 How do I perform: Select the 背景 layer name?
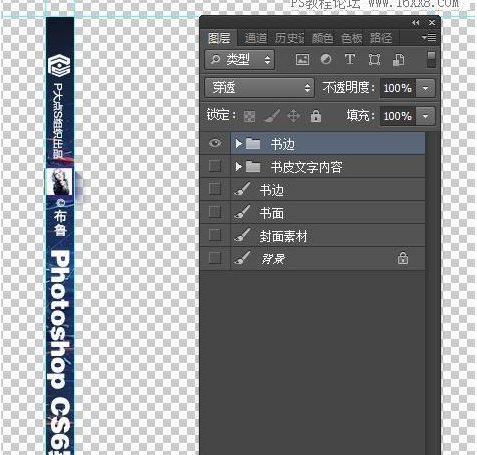tap(273, 259)
